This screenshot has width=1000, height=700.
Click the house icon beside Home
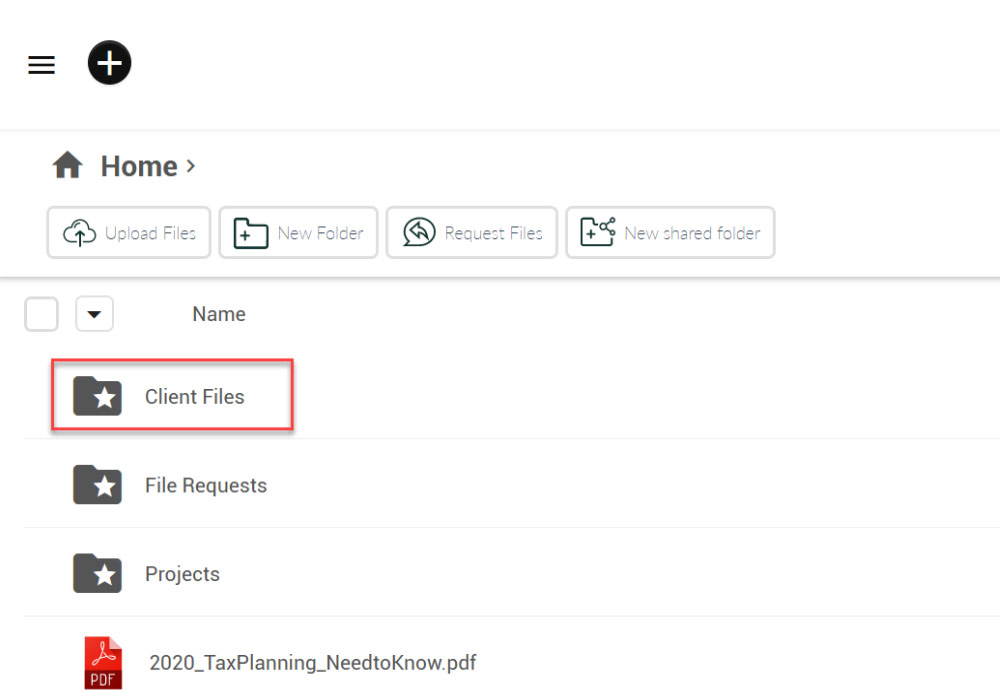tap(67, 166)
